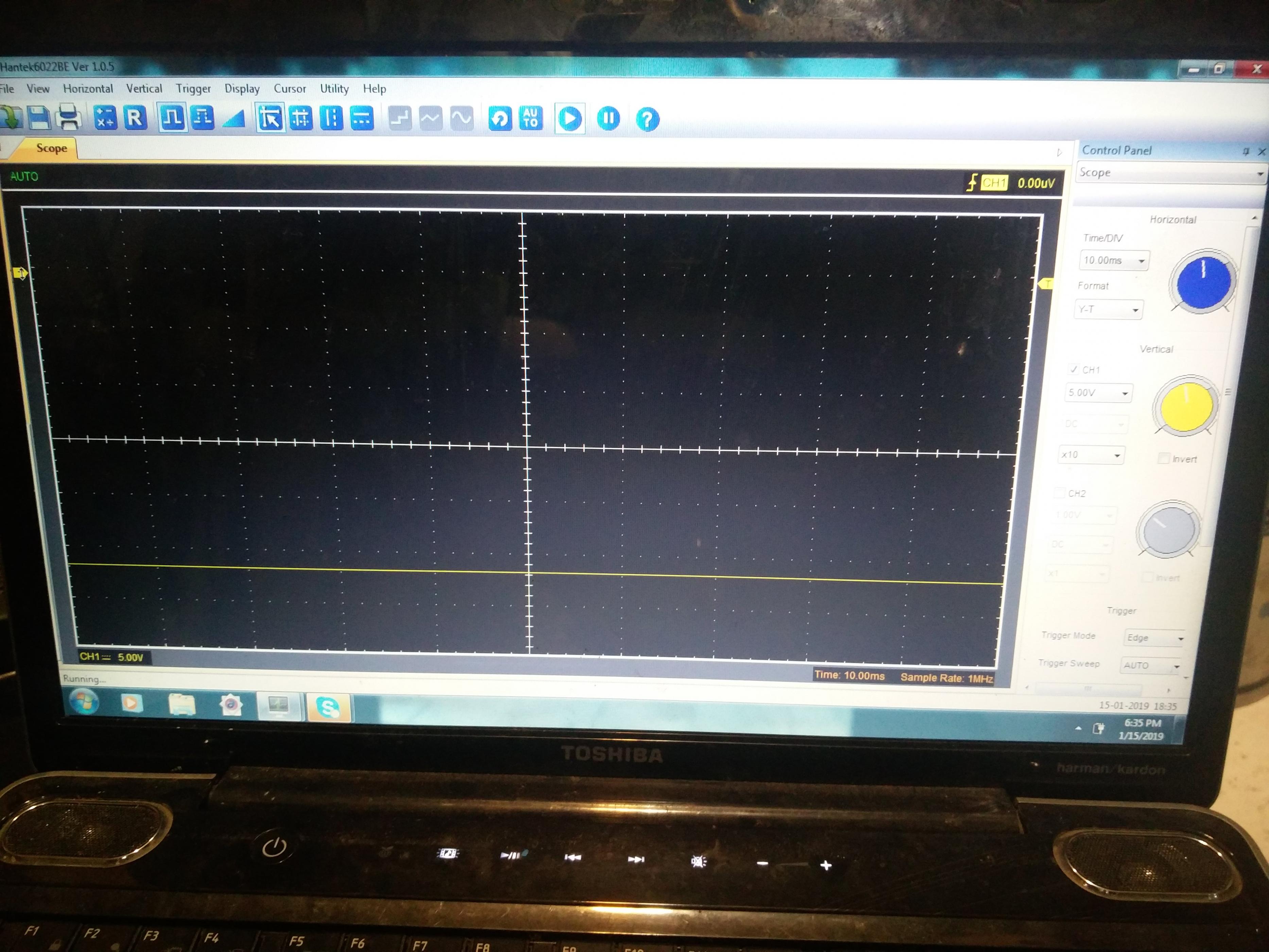
Task: Open the Trigger menu
Action: (193, 89)
